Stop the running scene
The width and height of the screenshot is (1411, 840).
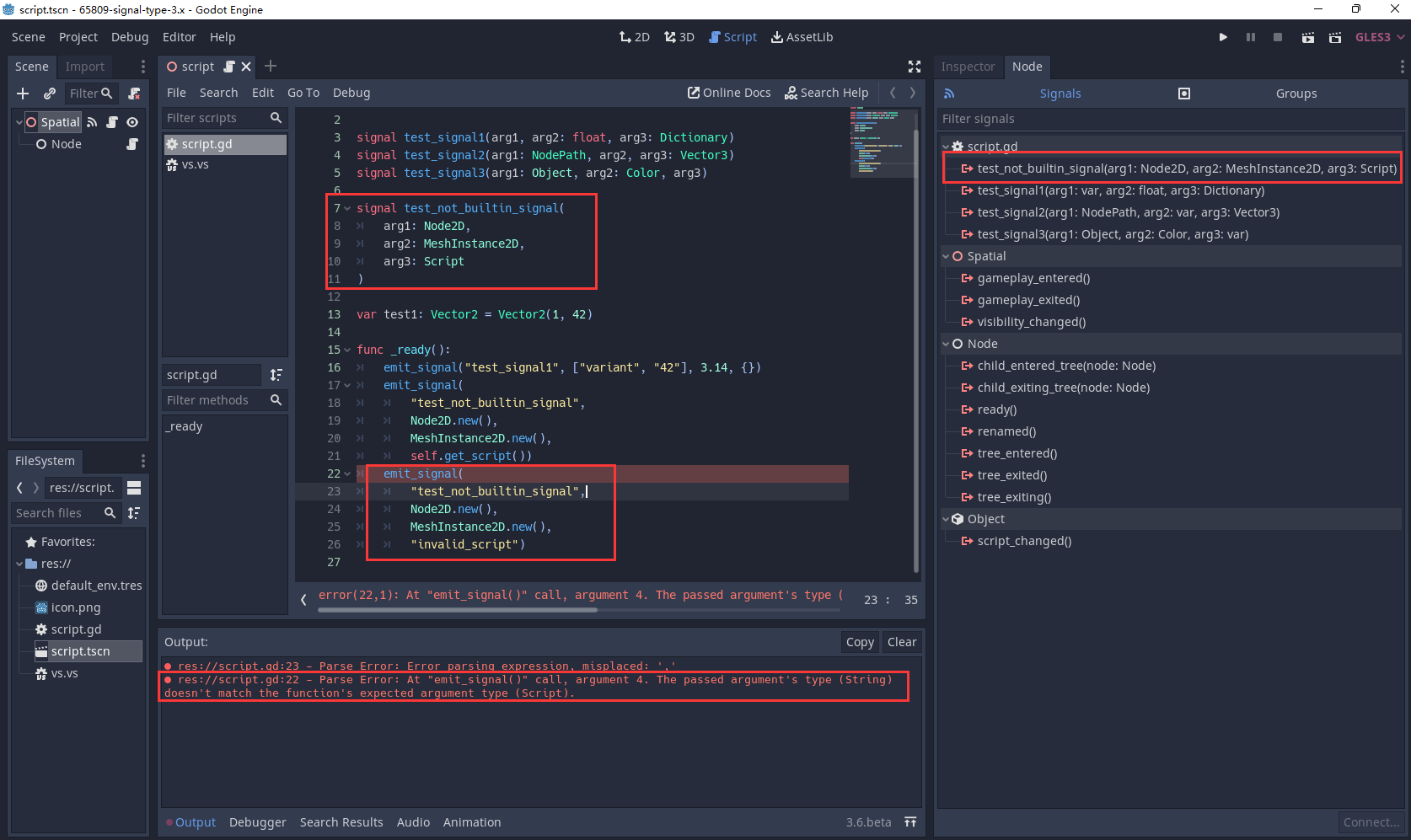click(1278, 37)
